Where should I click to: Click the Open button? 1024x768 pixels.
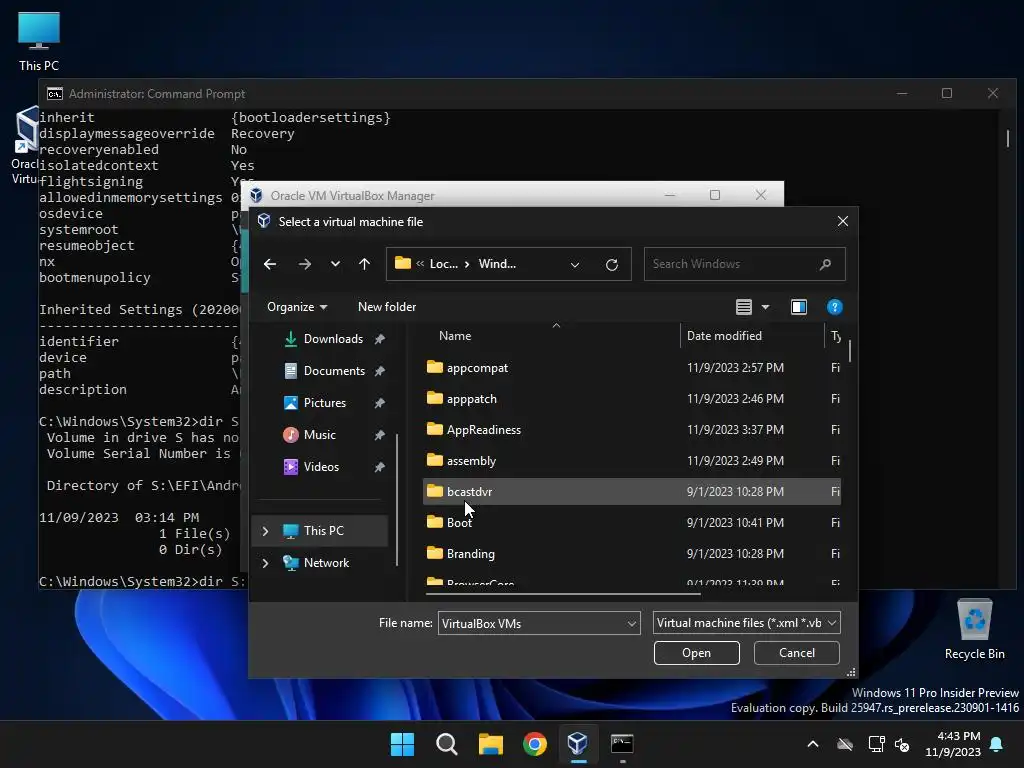pyautogui.click(x=696, y=653)
